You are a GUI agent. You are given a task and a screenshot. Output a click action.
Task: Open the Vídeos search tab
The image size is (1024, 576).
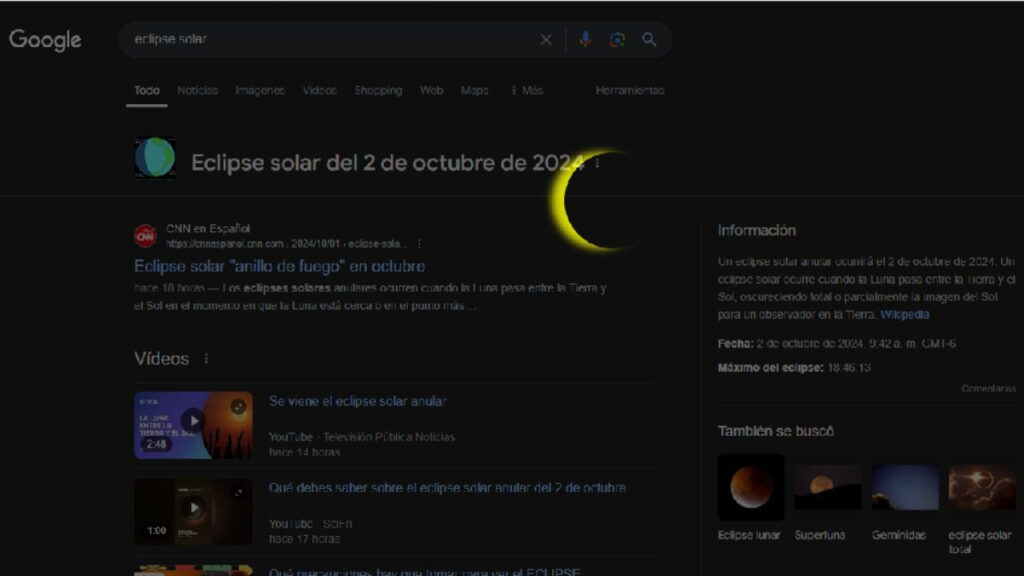coord(318,90)
